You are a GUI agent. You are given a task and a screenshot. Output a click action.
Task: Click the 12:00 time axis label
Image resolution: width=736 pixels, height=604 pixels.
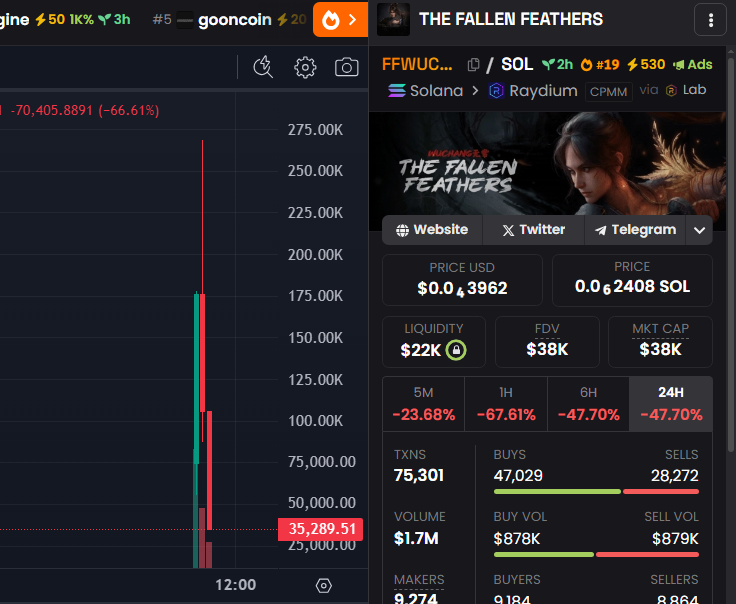[236, 585]
